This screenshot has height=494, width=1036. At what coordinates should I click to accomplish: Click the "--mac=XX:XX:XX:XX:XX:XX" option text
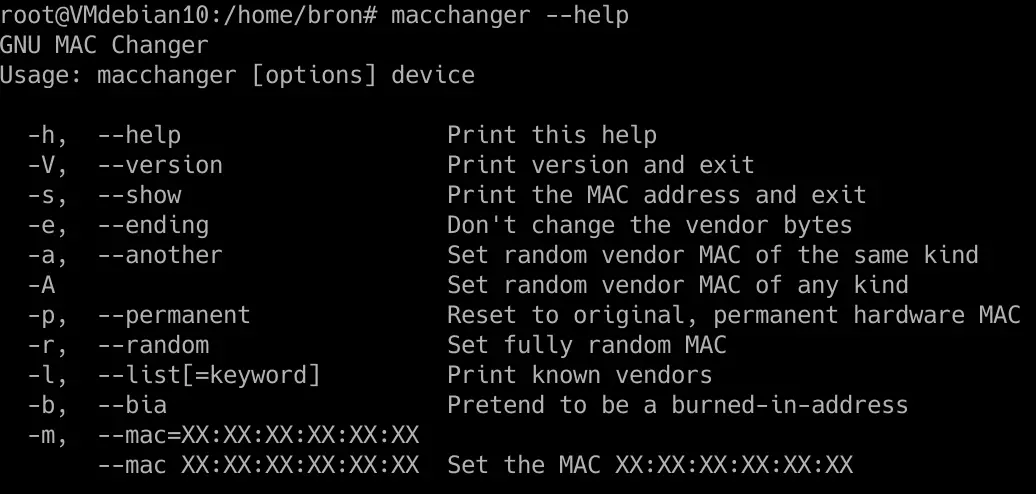258,435
